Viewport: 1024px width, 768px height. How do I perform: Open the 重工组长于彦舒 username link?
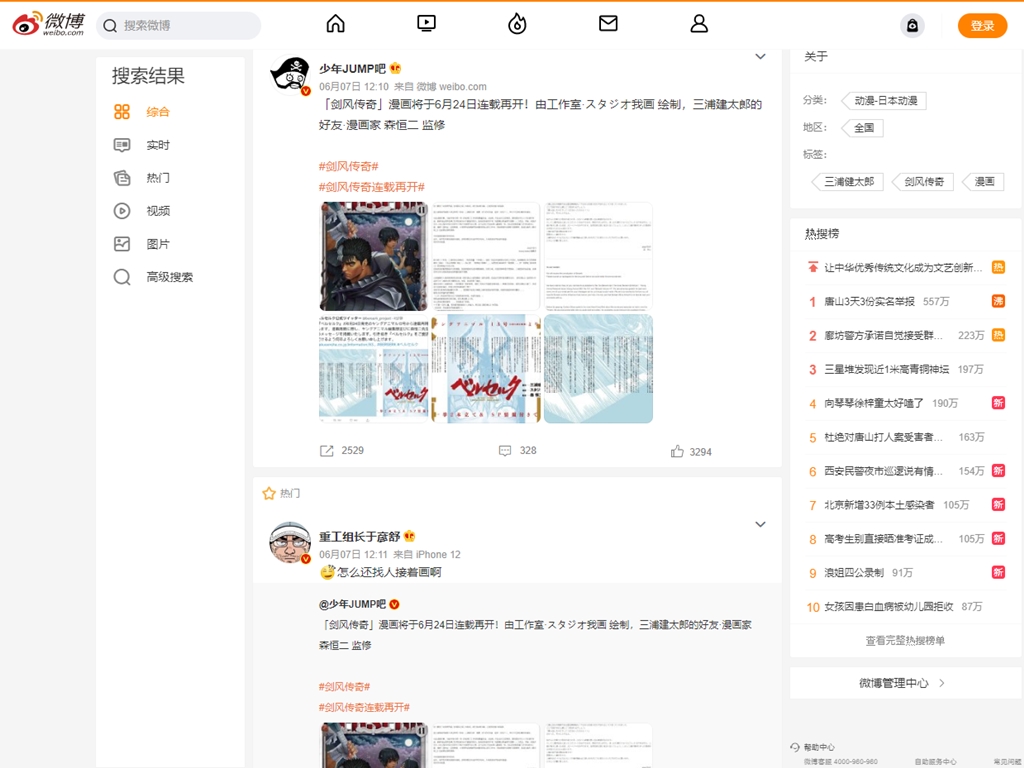tap(359, 537)
